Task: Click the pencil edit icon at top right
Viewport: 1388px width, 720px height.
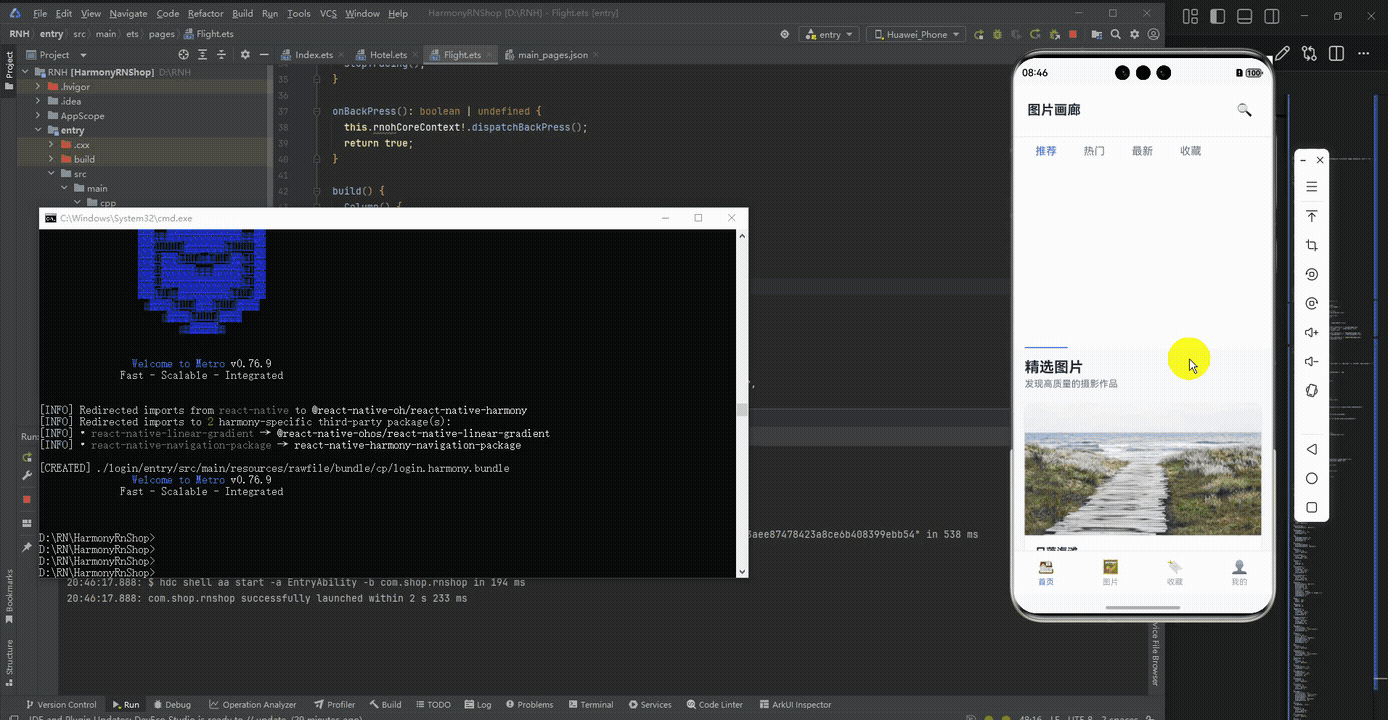Action: coord(1282,53)
